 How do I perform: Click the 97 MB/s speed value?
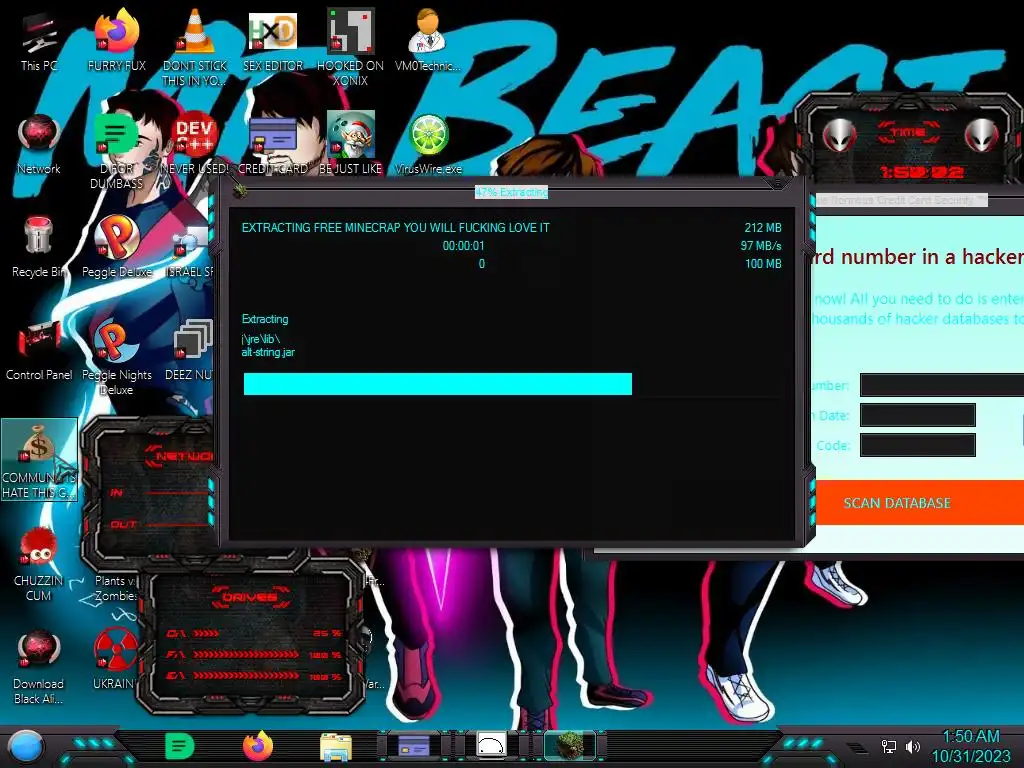(x=761, y=246)
